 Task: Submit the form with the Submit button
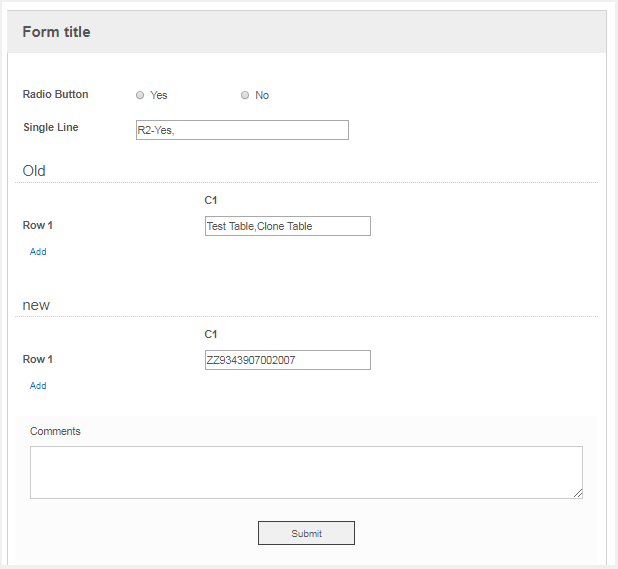(x=306, y=533)
